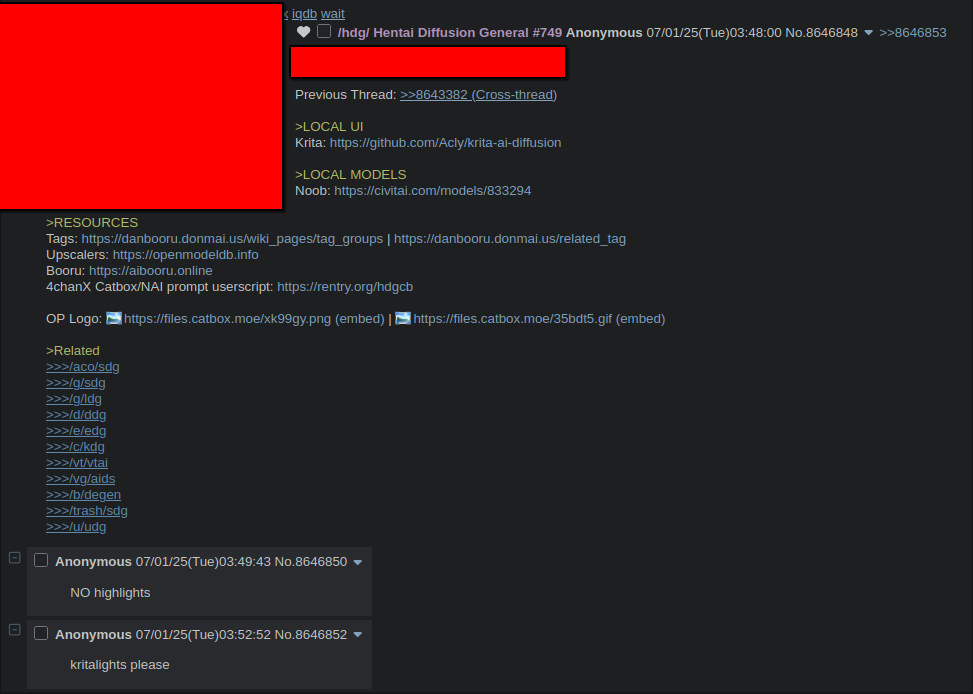Image resolution: width=973 pixels, height=694 pixels.
Task: Open the civitai models/833294 link
Action: pyautogui.click(x=433, y=191)
